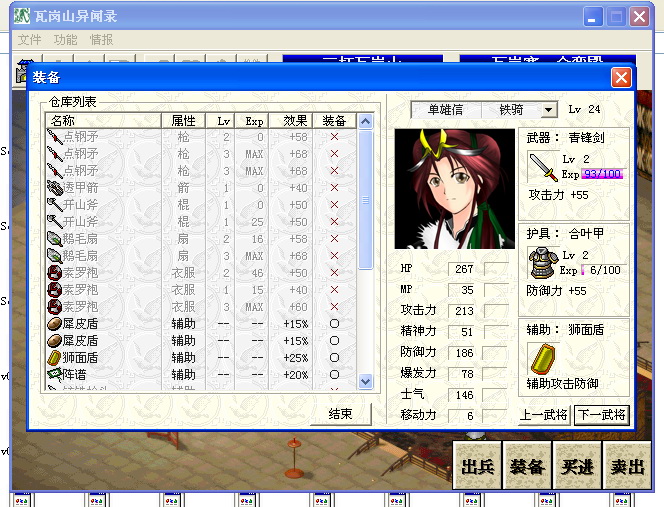Open the 功能 menu

coord(66,40)
